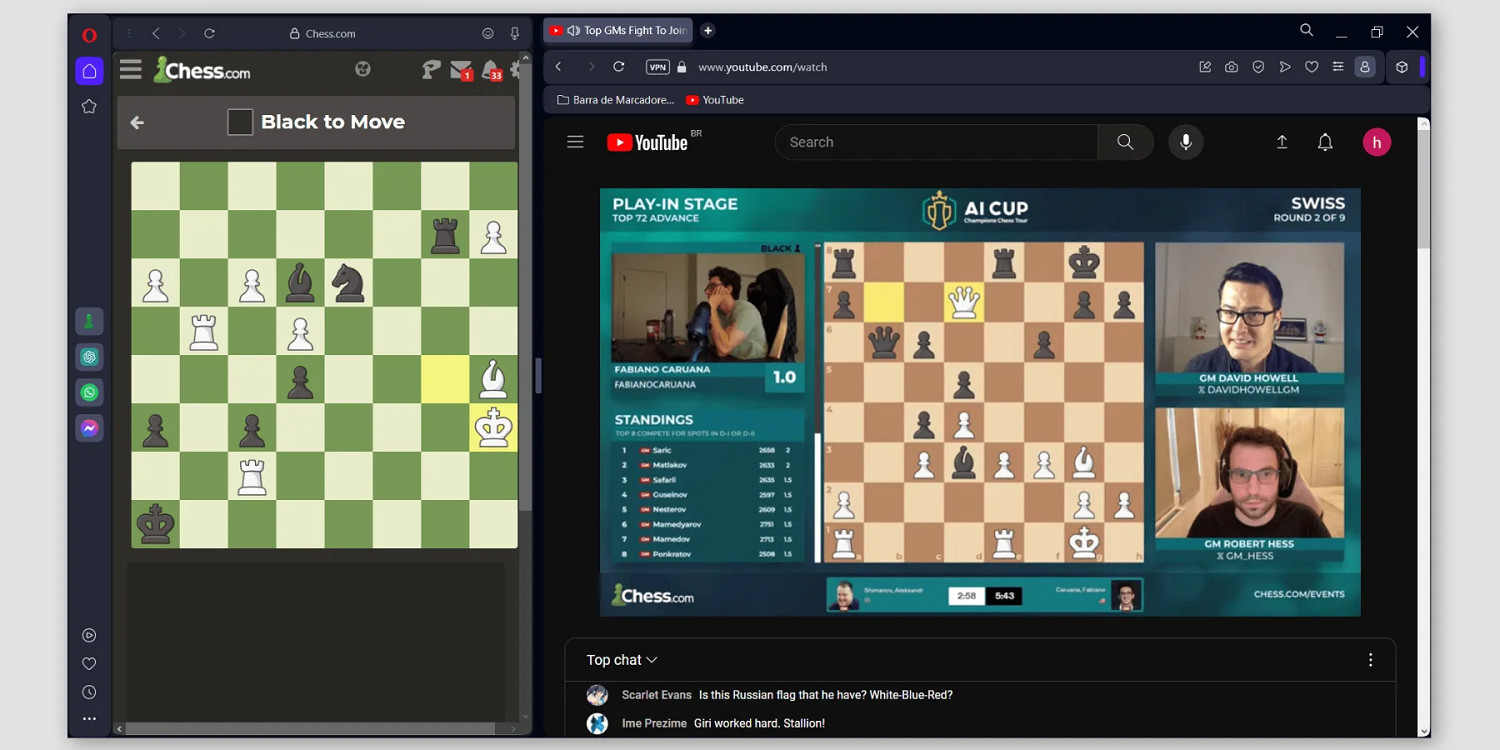This screenshot has height=750, width=1500.
Task: Open Messenger in the Opera sidebar
Action: (x=89, y=428)
